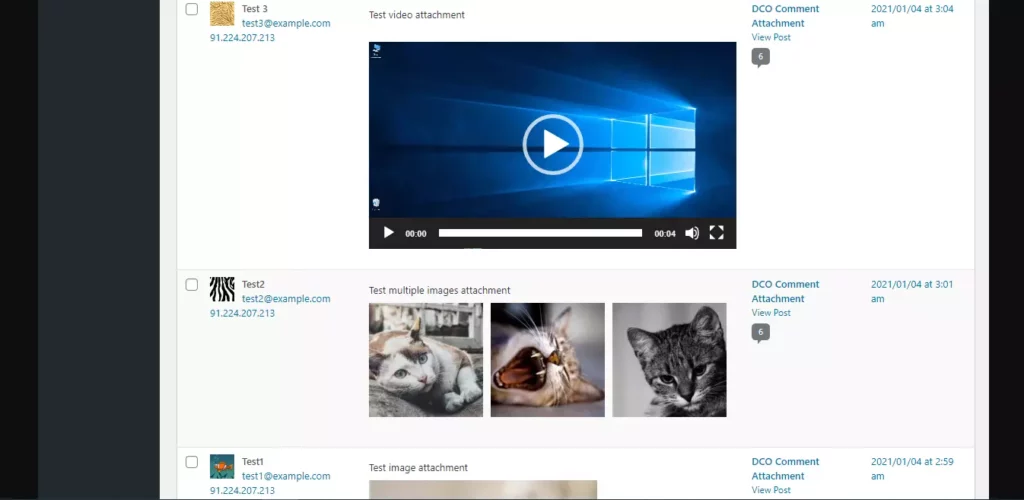Open View Post link in Test 3 row
The image size is (1024, 500).
(x=771, y=37)
